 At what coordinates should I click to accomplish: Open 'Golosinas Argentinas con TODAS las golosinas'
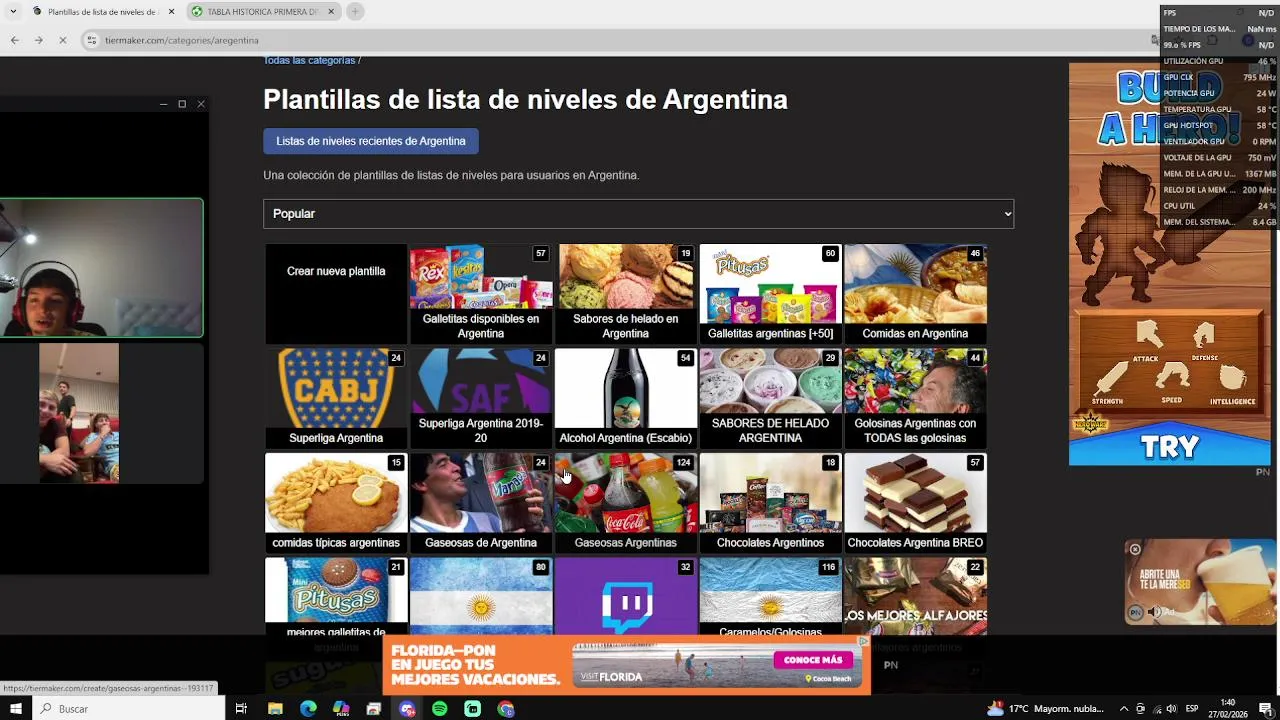coord(915,398)
